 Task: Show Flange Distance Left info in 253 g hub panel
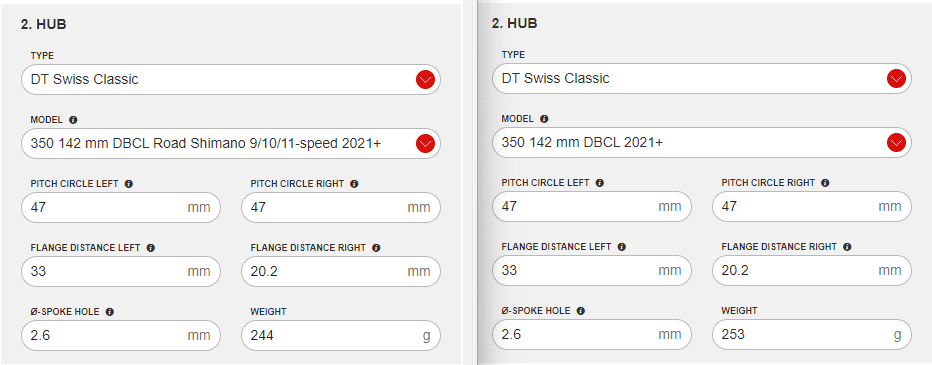[x=621, y=247]
